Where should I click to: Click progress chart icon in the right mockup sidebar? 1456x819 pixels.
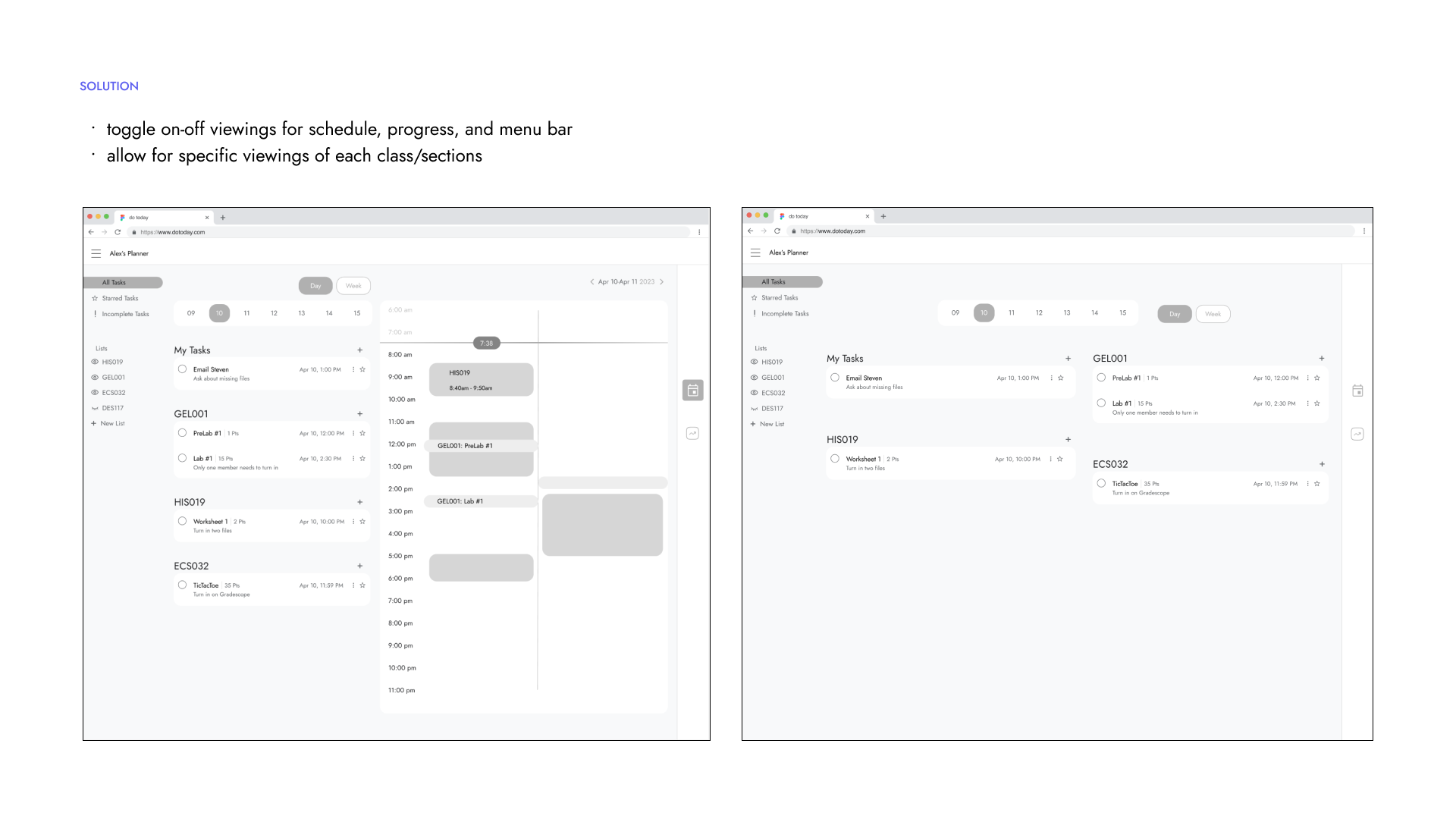click(x=1357, y=435)
